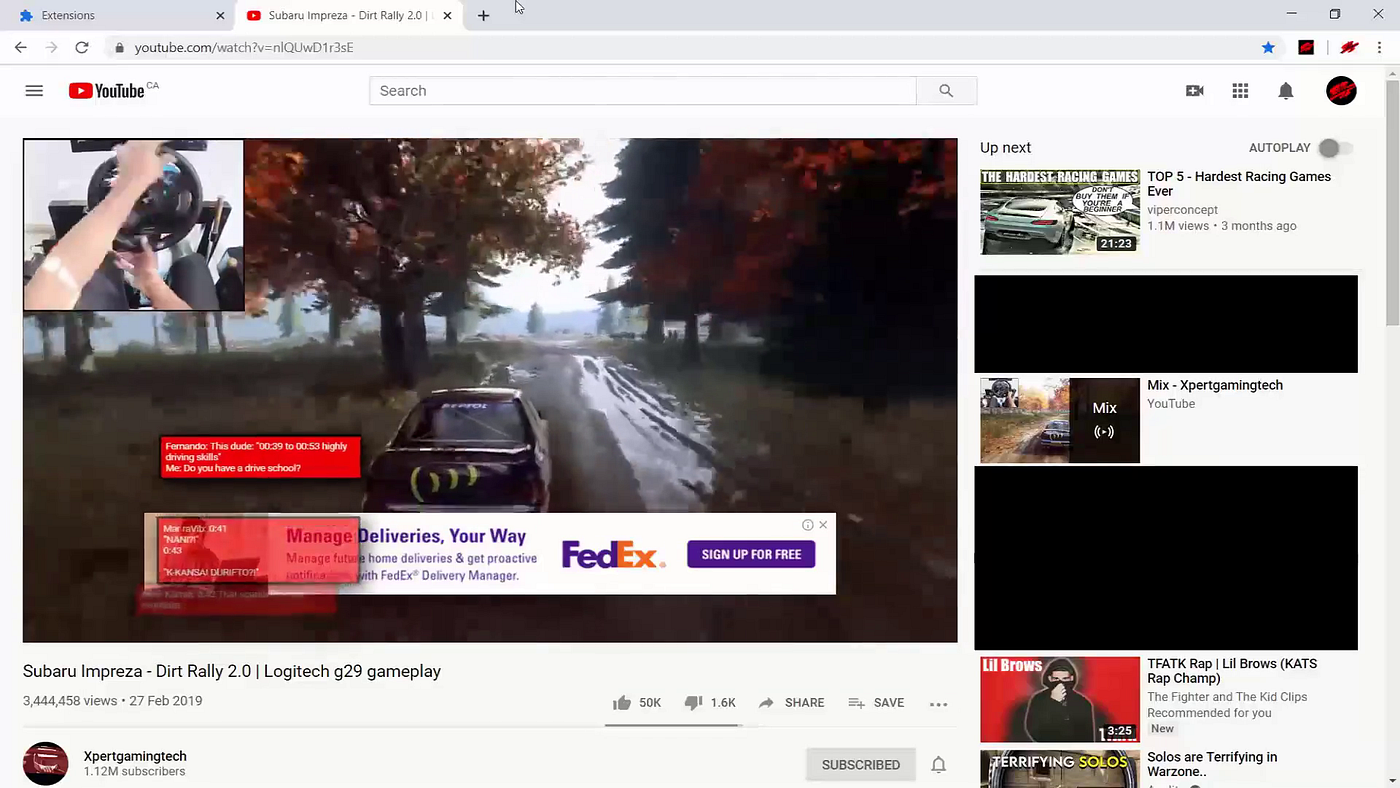
Task: Open TFATK Rap Lil Brows video title
Action: 1232,671
